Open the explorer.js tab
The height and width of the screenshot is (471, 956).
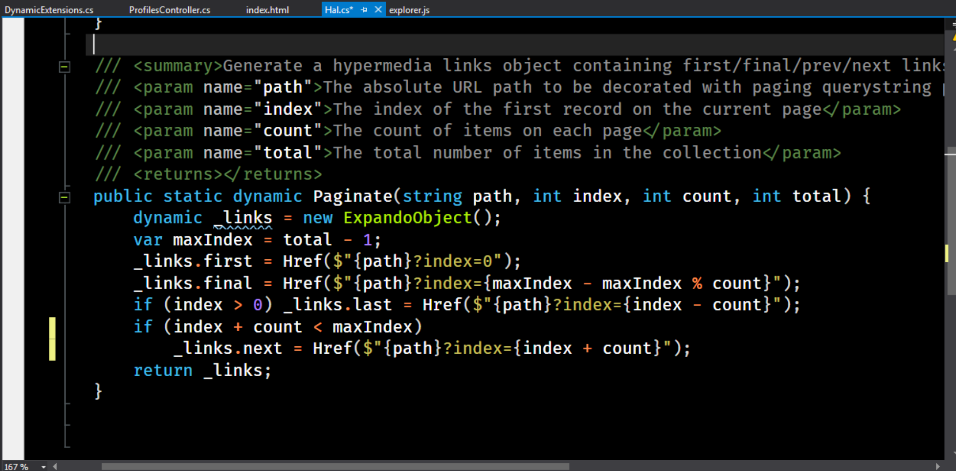pyautogui.click(x=409, y=10)
